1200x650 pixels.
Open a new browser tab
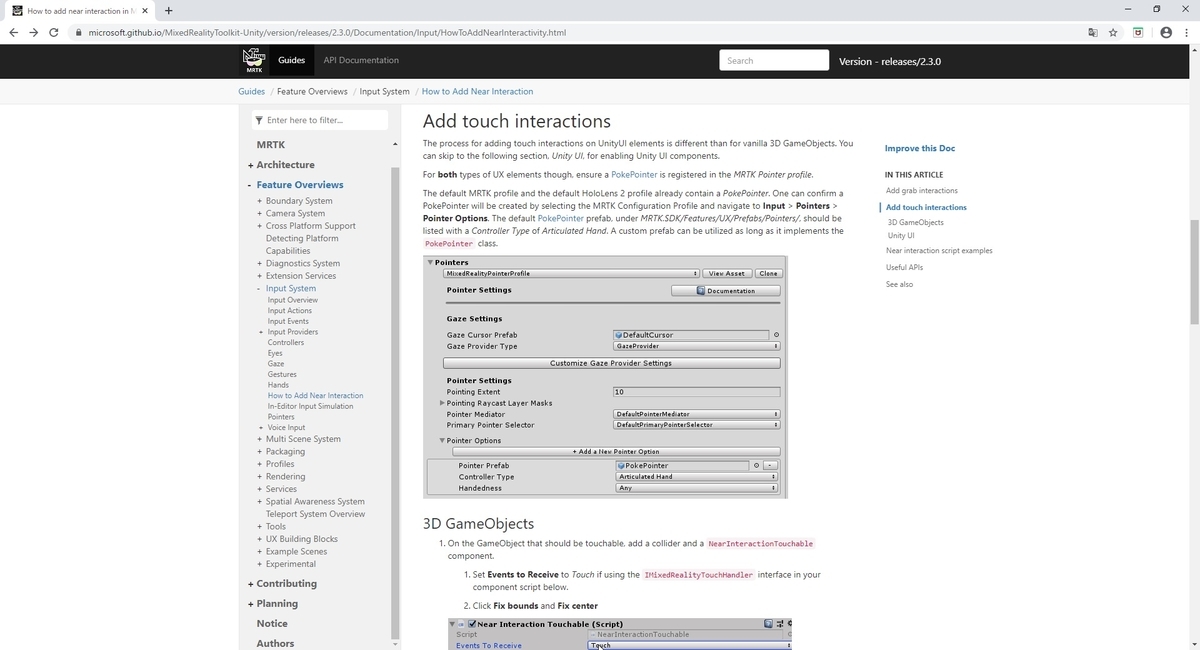pos(168,11)
